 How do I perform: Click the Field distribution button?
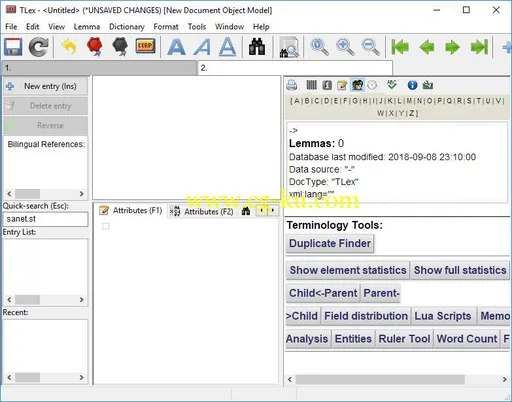pyautogui.click(x=366, y=316)
